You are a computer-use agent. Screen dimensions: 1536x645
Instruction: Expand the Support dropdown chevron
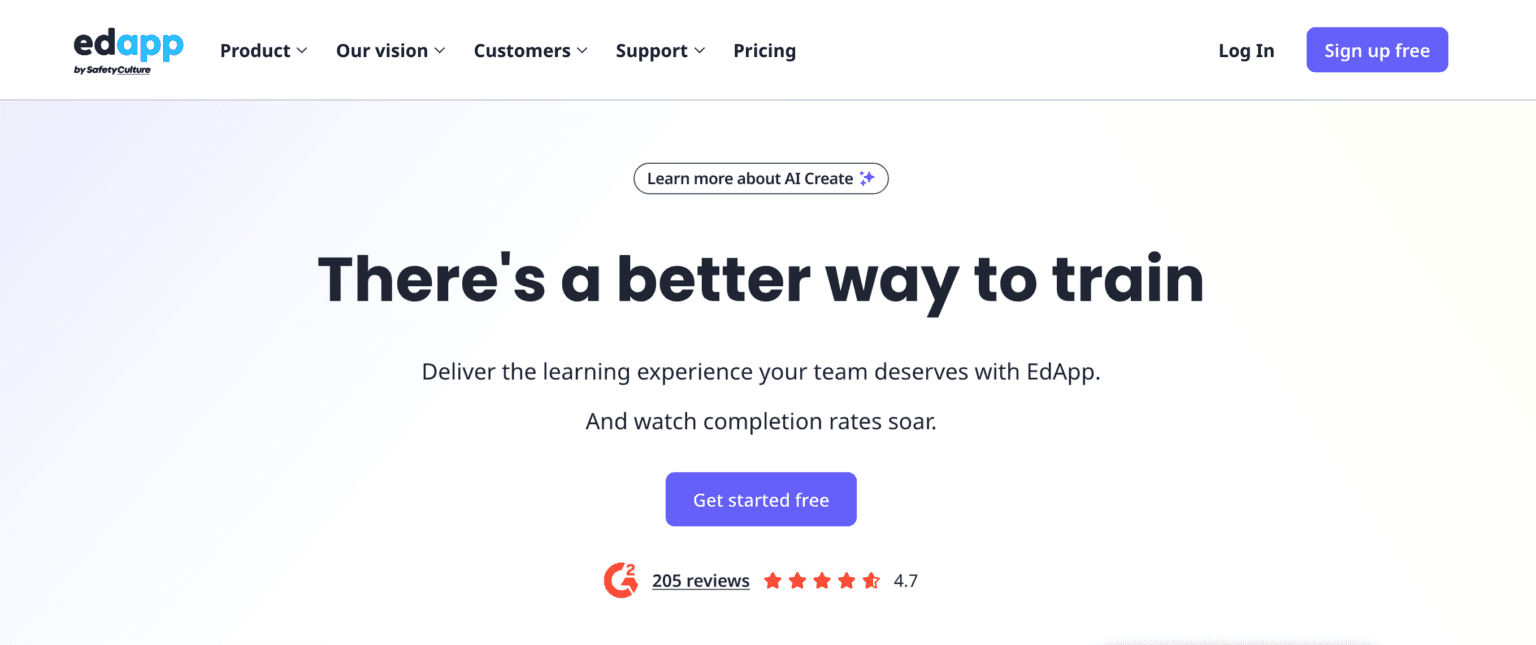pyautogui.click(x=700, y=51)
